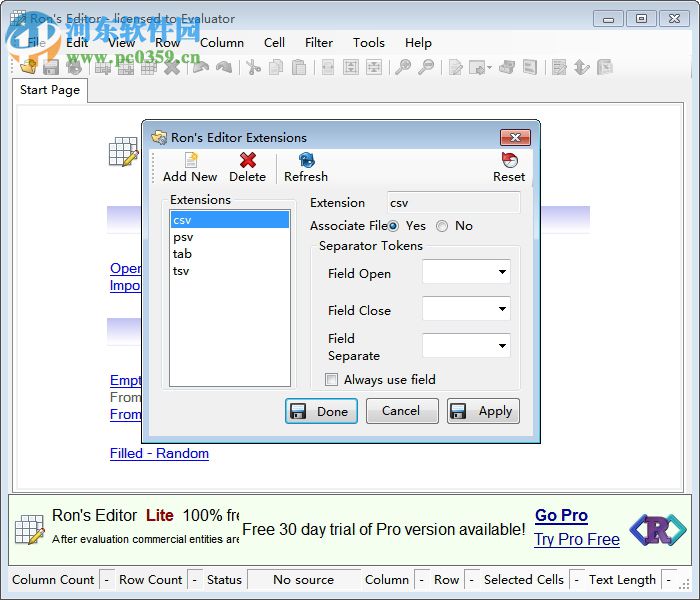Open the Filter menu
The width and height of the screenshot is (700, 600).
(x=319, y=42)
